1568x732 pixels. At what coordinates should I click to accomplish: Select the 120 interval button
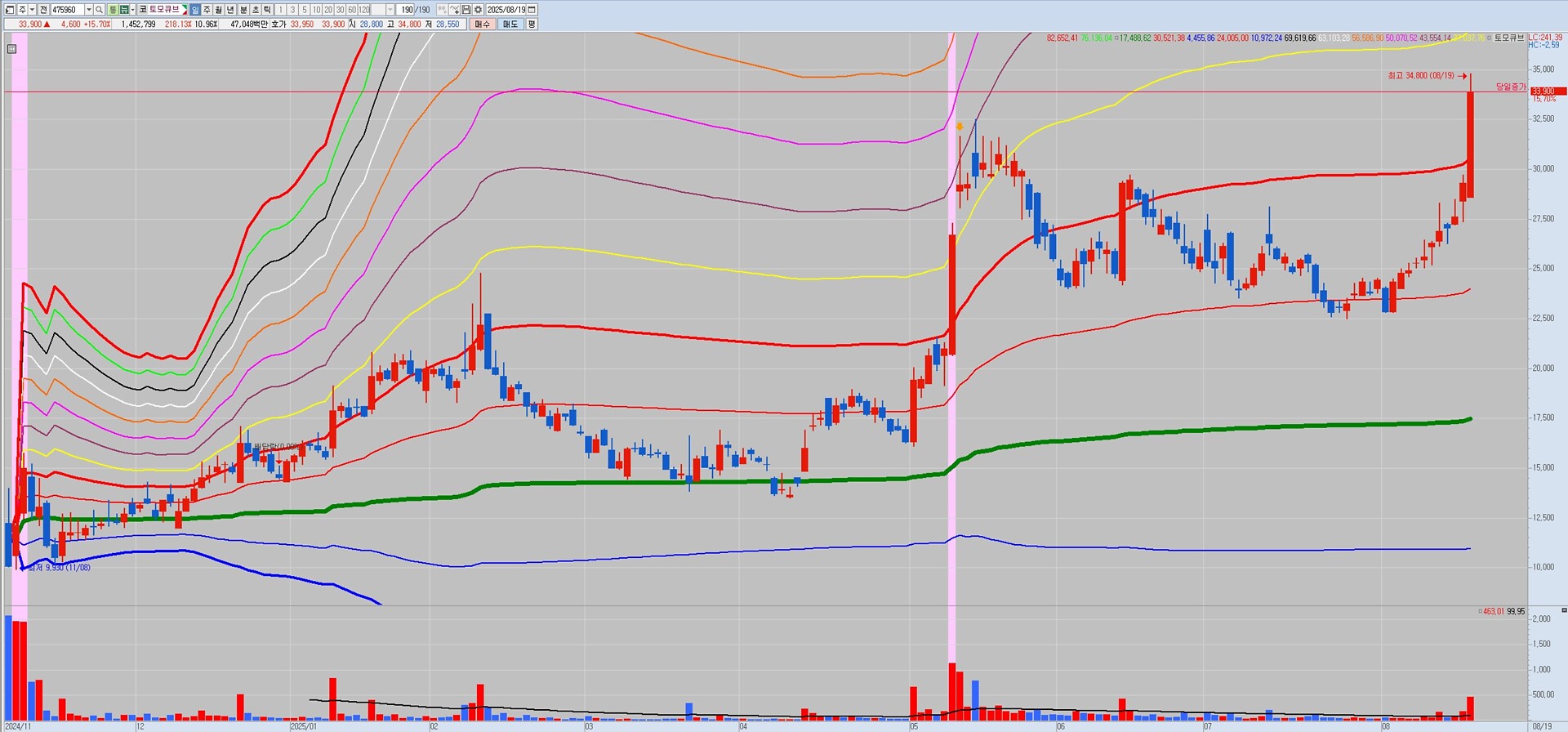click(x=364, y=10)
